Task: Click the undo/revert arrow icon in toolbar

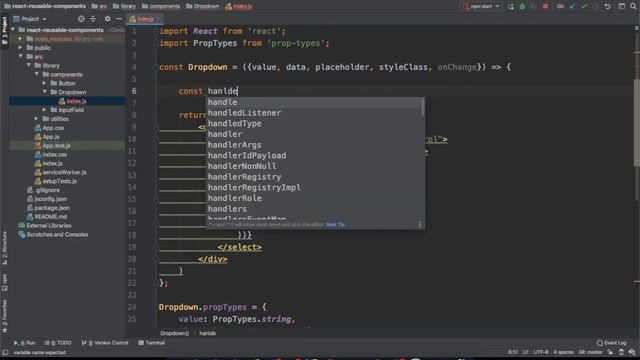Action: tap(607, 7)
